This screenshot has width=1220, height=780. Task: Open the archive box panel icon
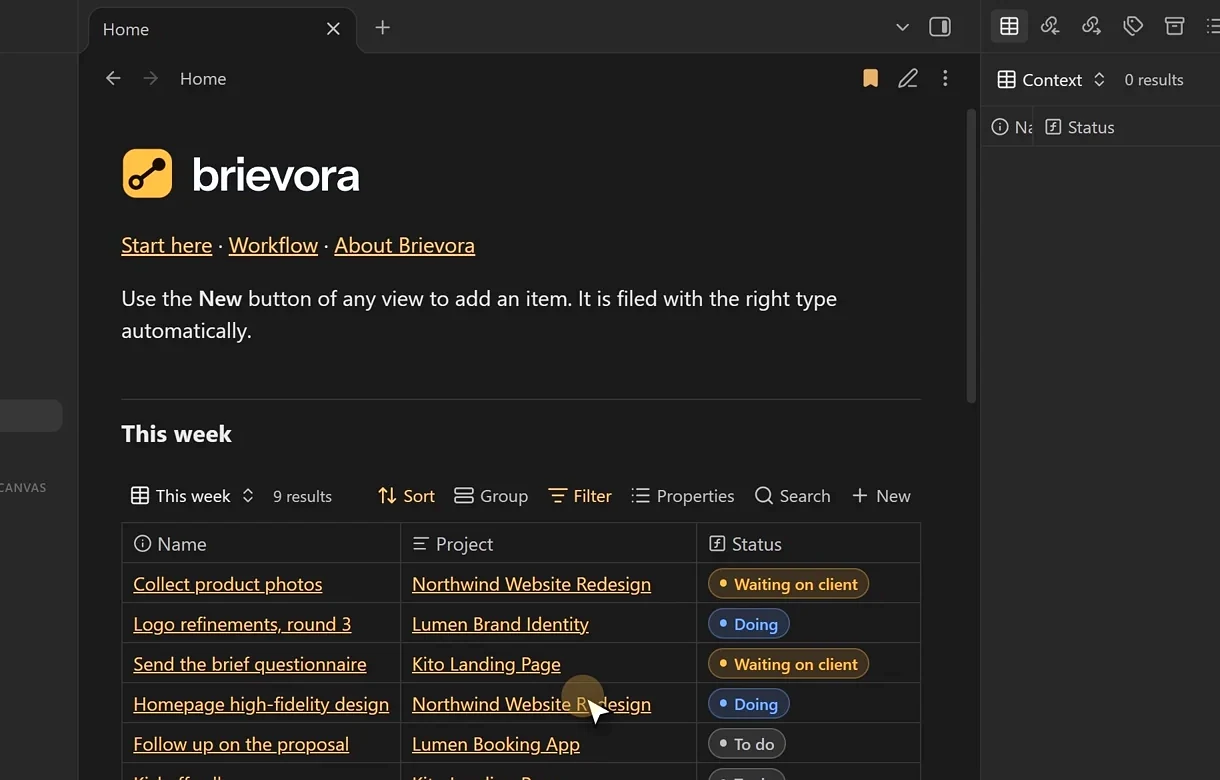click(1174, 27)
